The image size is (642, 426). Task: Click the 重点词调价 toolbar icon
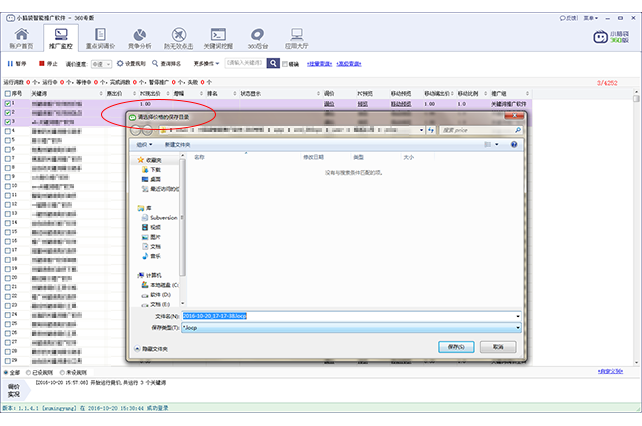[100, 38]
